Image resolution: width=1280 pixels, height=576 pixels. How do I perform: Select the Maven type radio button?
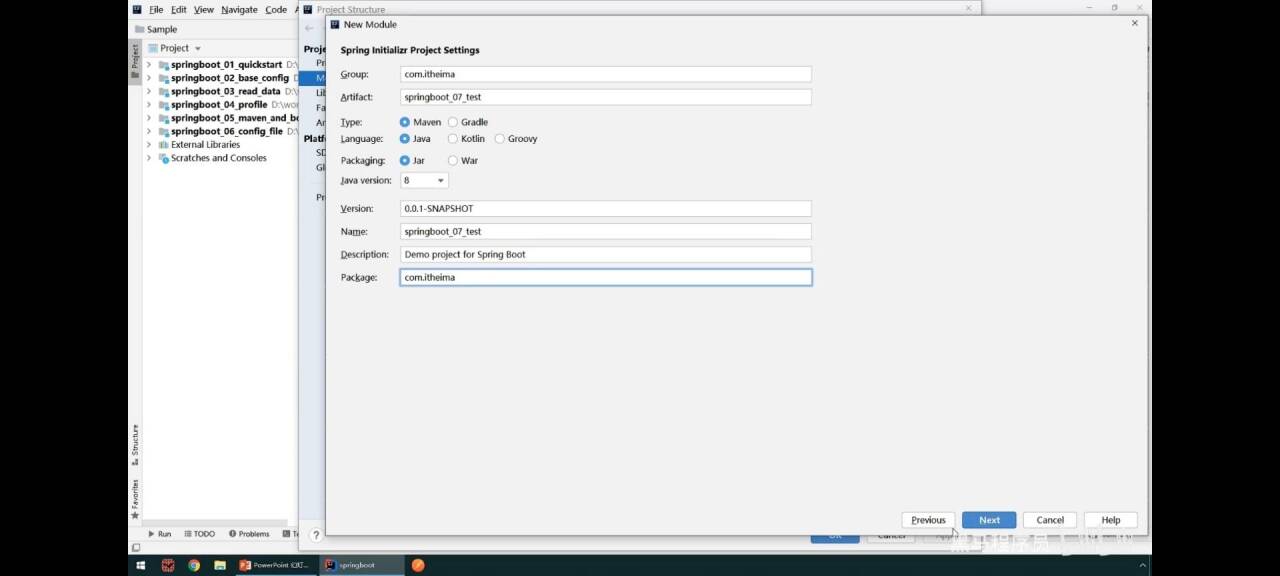coord(405,122)
